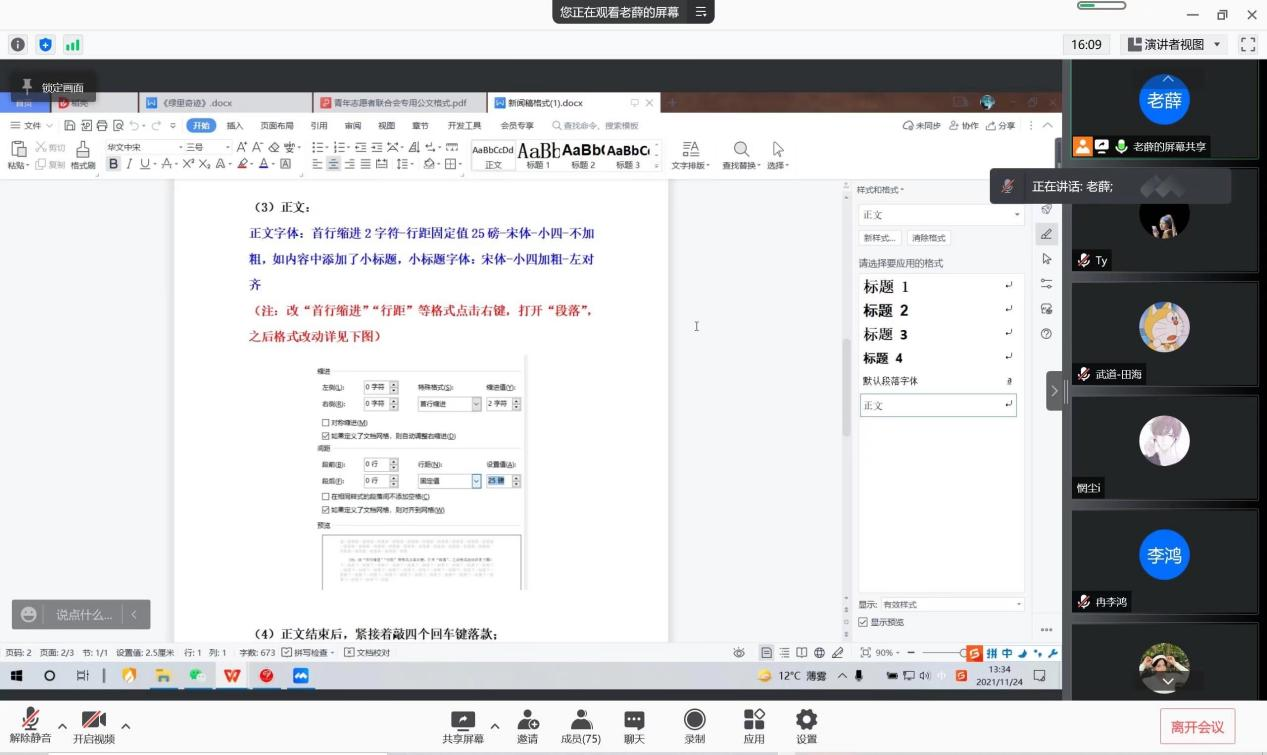Toggle the 拼写检查 status bar checkbox
The image size is (1267, 755).
coord(287,653)
